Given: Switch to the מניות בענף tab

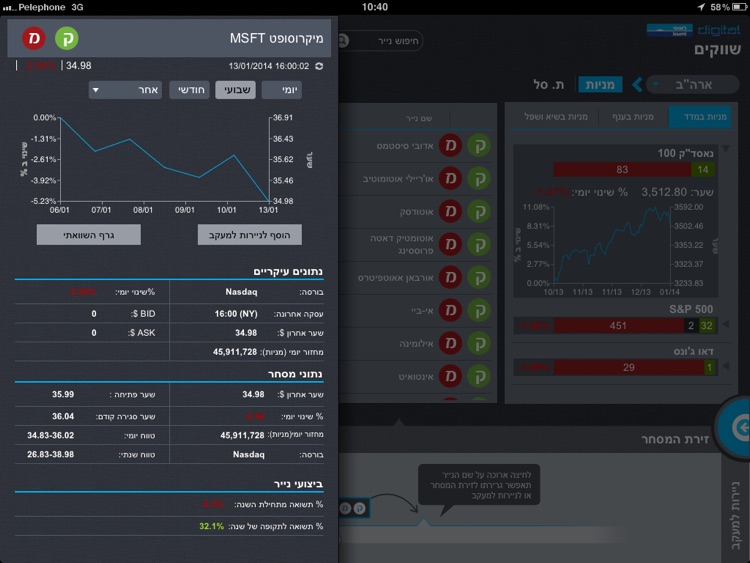Looking at the screenshot, I should 633,117.
